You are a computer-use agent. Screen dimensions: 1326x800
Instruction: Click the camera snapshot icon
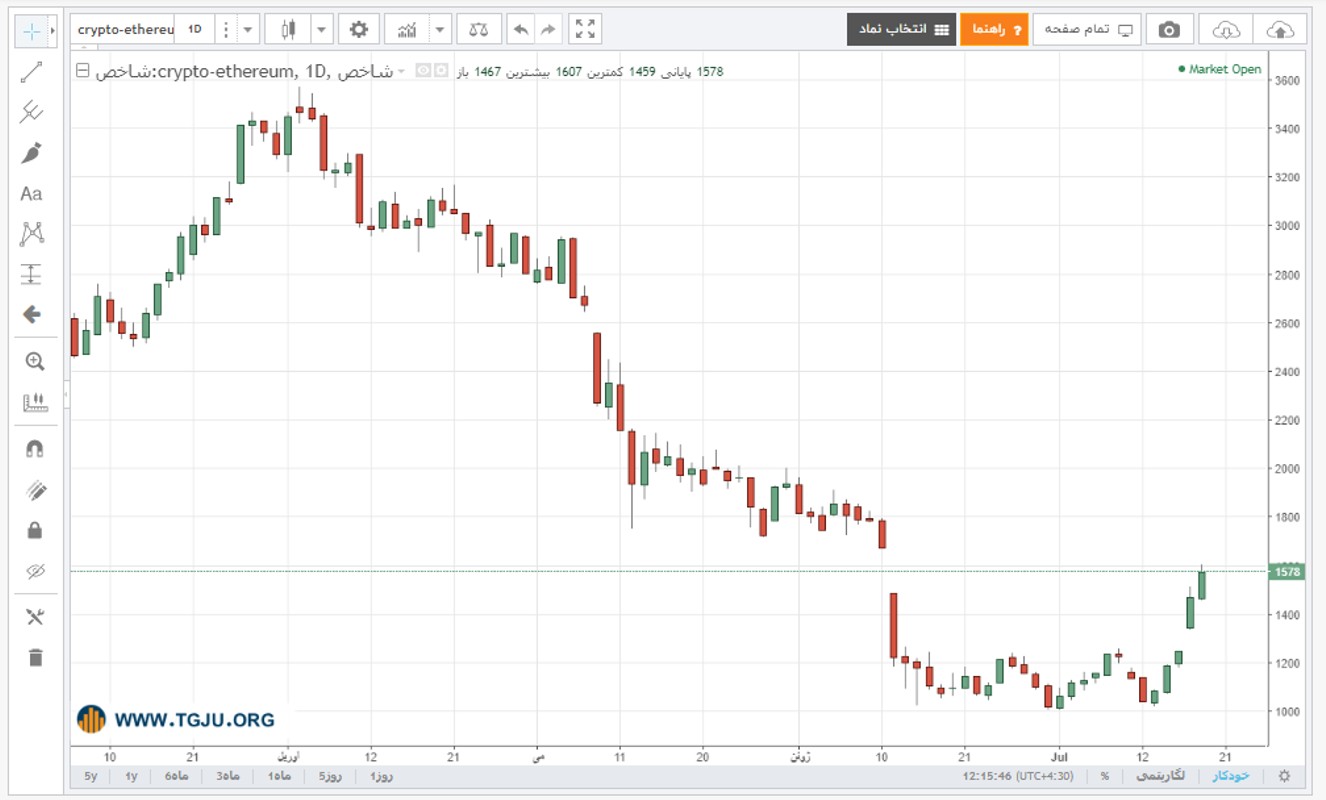1169,29
